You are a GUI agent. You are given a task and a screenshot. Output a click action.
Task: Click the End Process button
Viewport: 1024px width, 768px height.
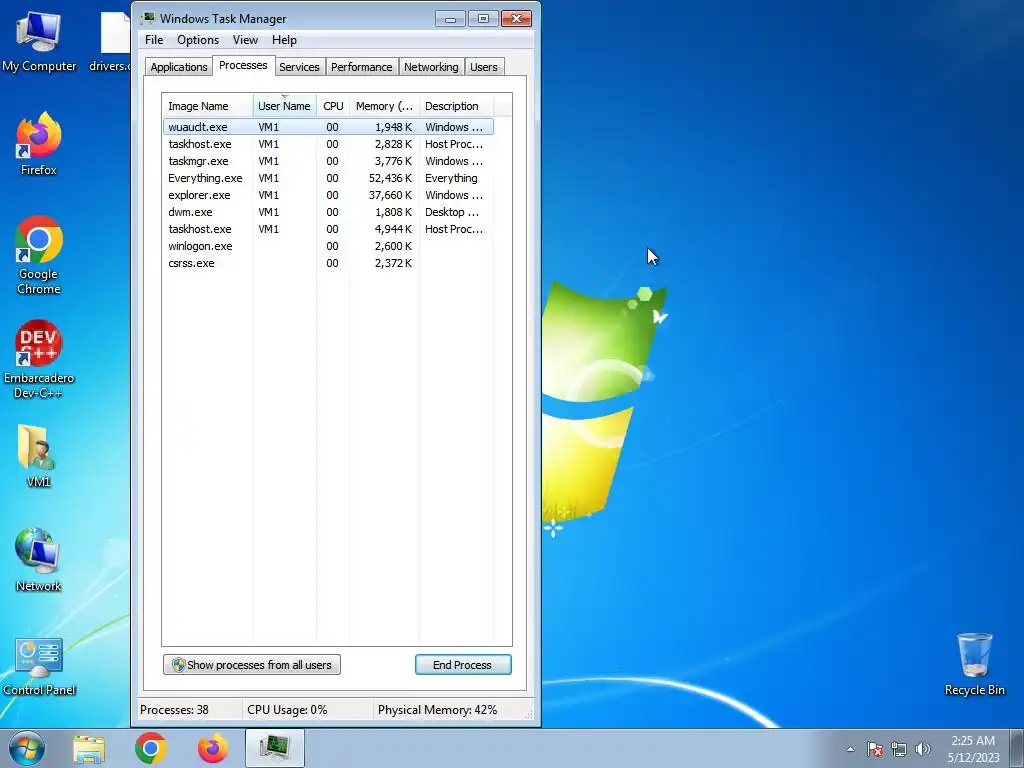463,665
